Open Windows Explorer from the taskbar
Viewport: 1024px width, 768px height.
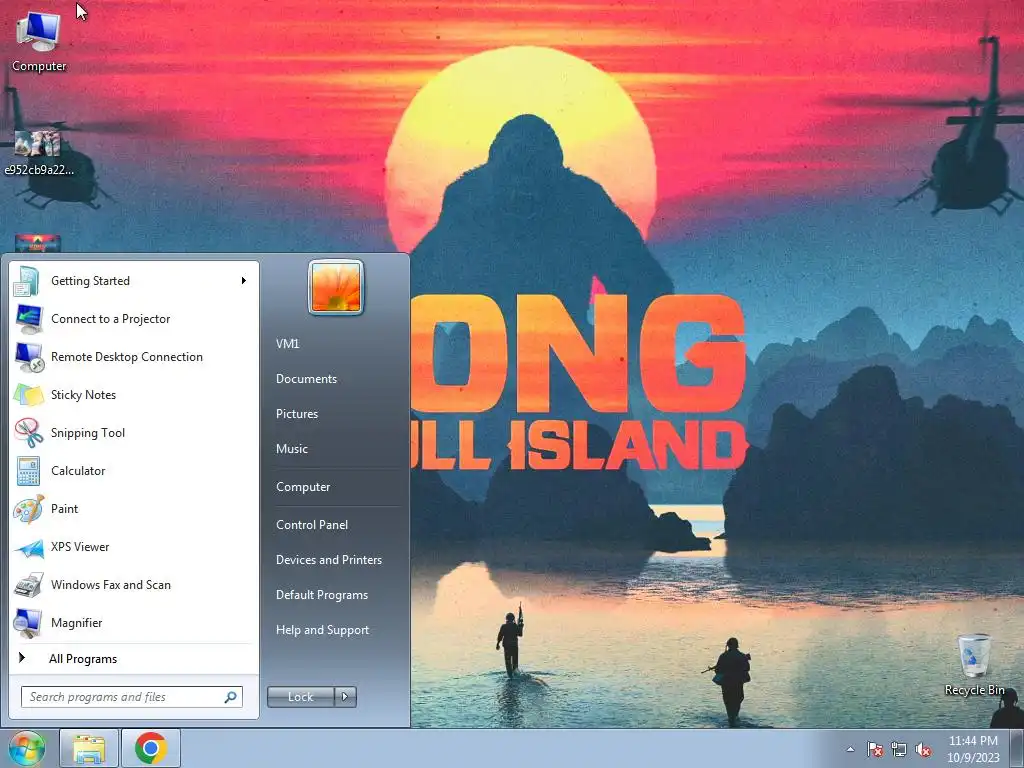89,748
